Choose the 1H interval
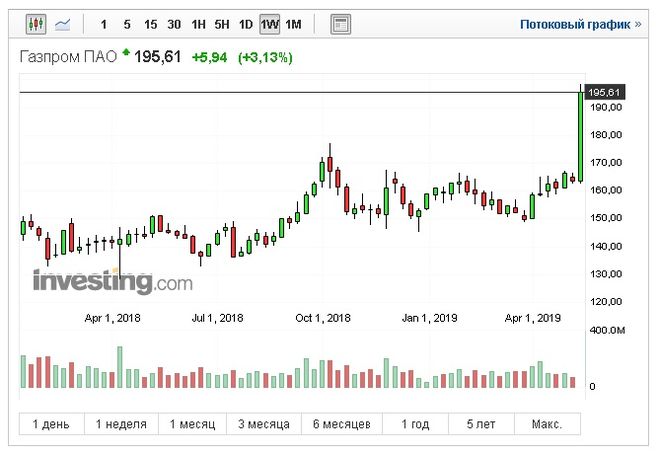This screenshot has width=659, height=454. point(198,24)
